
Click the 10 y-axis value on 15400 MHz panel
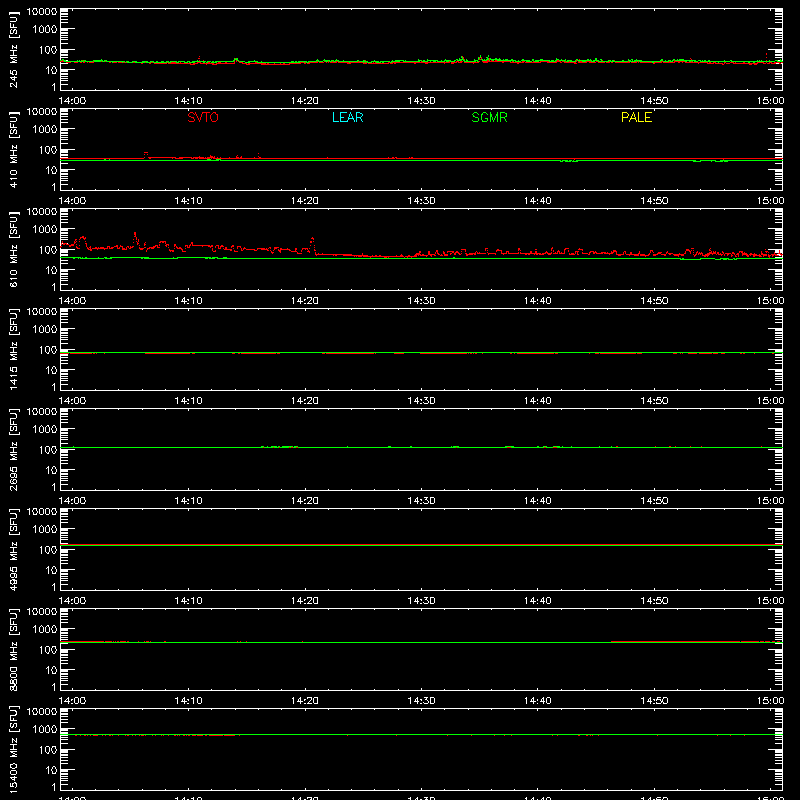coord(52,770)
